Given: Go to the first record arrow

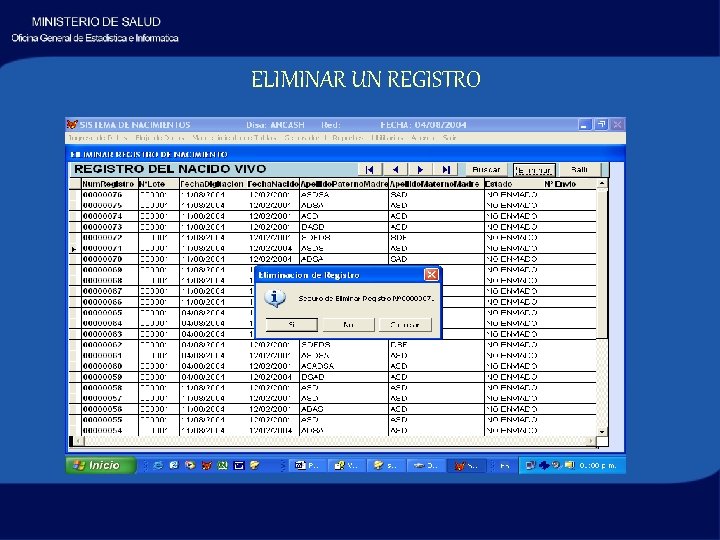Looking at the screenshot, I should point(370,169).
